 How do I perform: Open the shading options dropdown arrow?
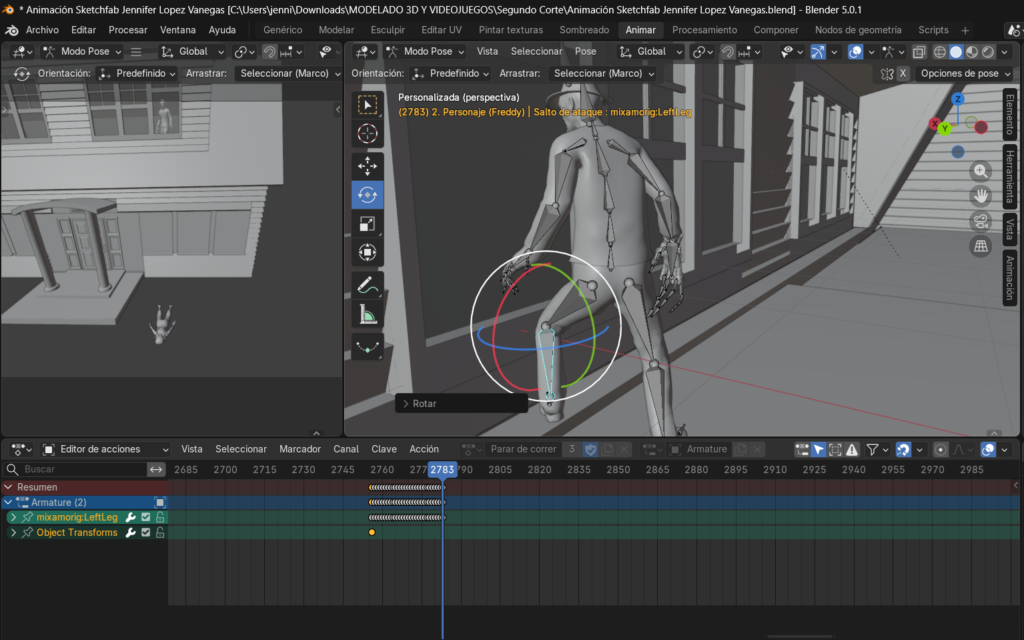click(1004, 52)
